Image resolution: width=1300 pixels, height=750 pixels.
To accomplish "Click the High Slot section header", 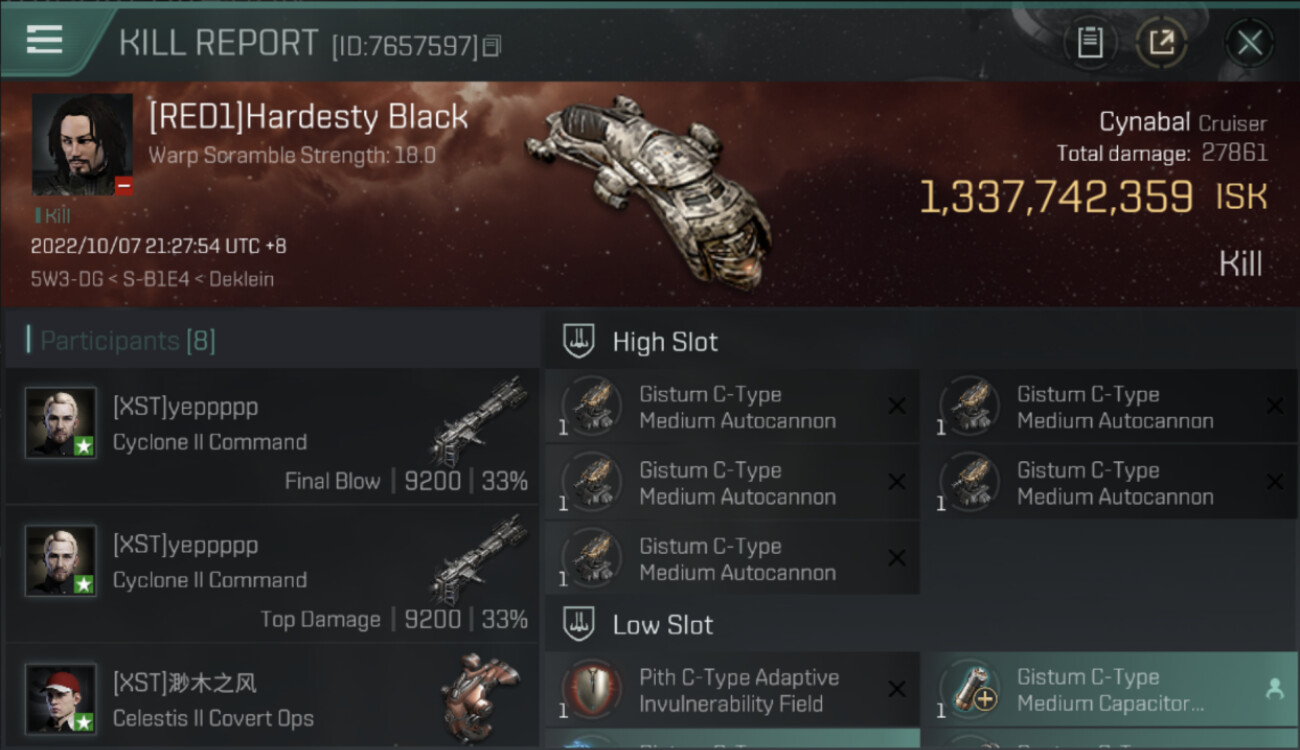I will (665, 342).
